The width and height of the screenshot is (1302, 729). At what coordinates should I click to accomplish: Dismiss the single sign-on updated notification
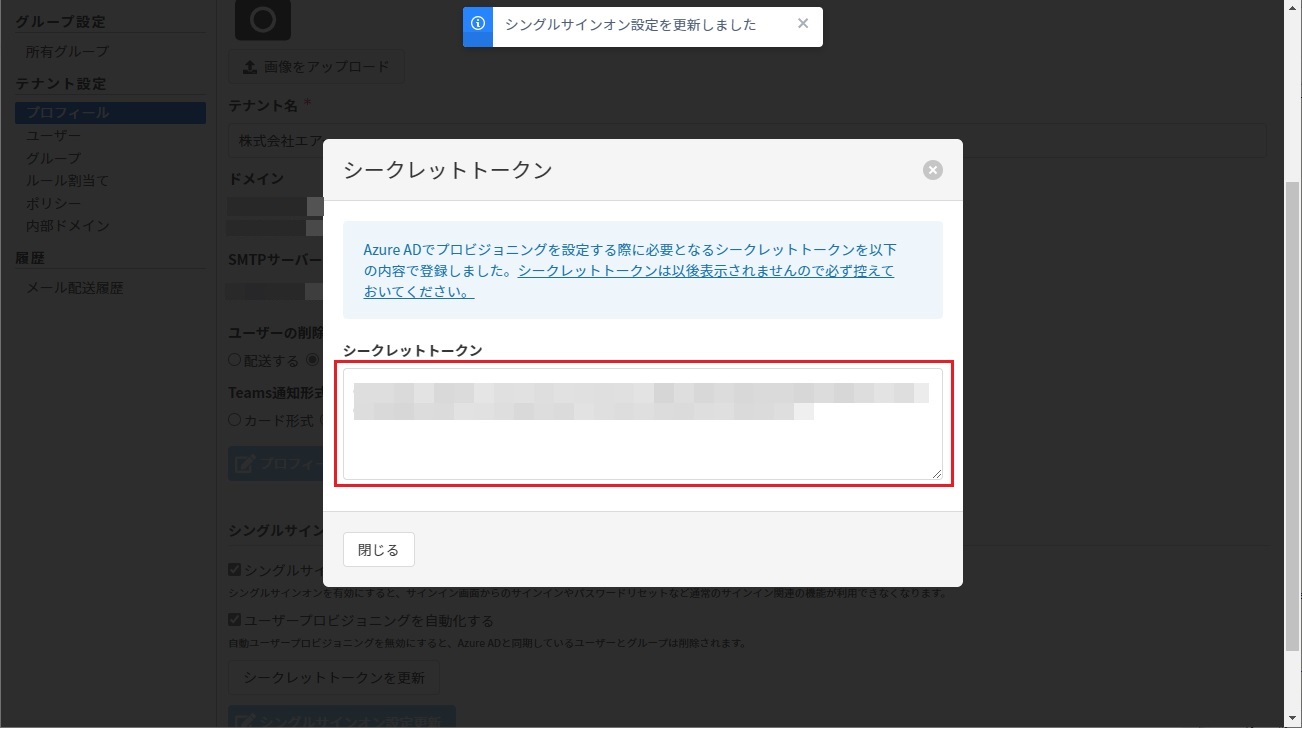[803, 24]
